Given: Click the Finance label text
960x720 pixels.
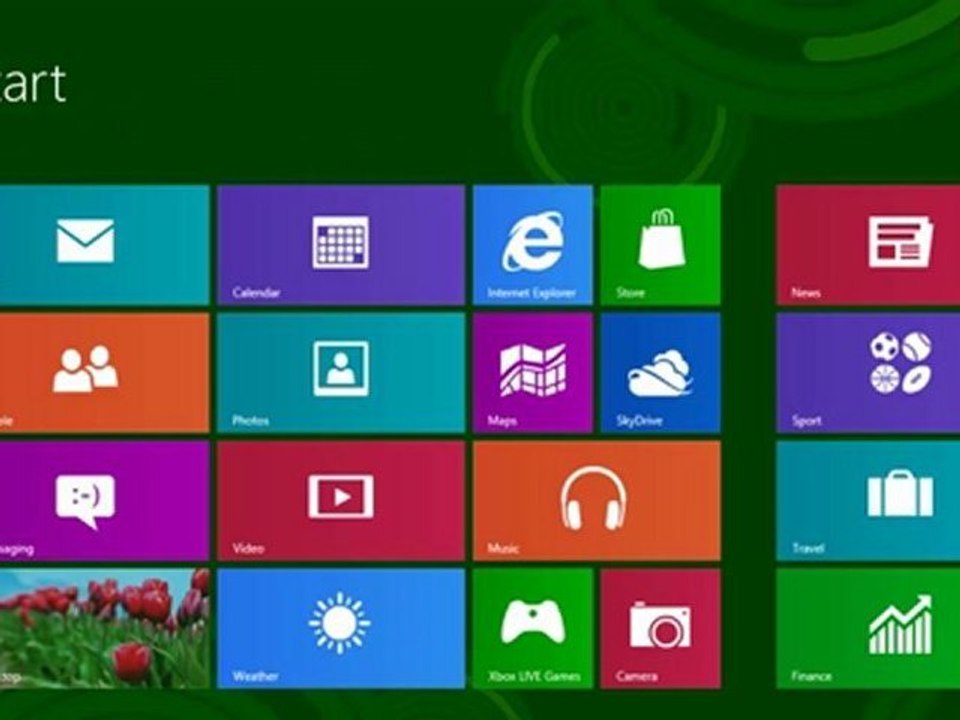Looking at the screenshot, I should pyautogui.click(x=811, y=677).
